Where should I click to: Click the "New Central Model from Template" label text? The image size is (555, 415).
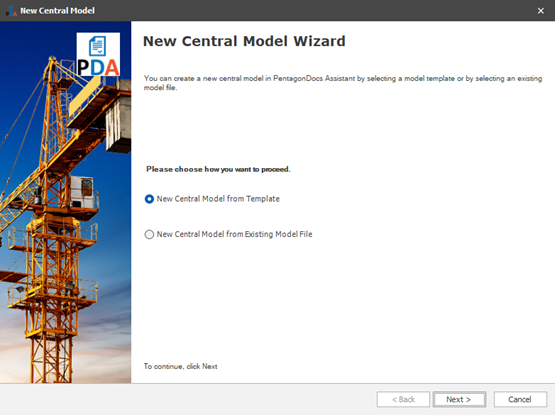218,199
